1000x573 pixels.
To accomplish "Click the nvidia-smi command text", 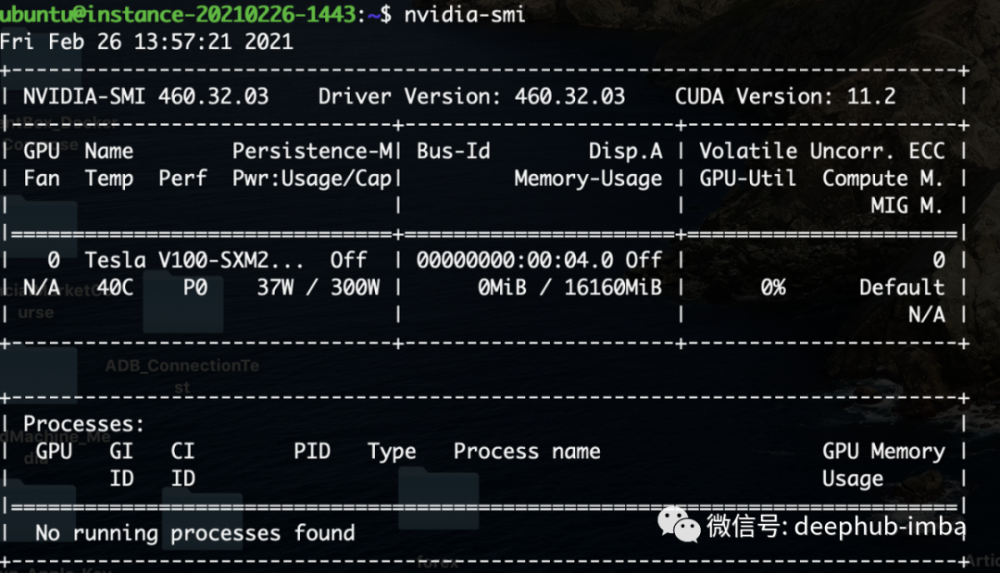I will coord(464,13).
